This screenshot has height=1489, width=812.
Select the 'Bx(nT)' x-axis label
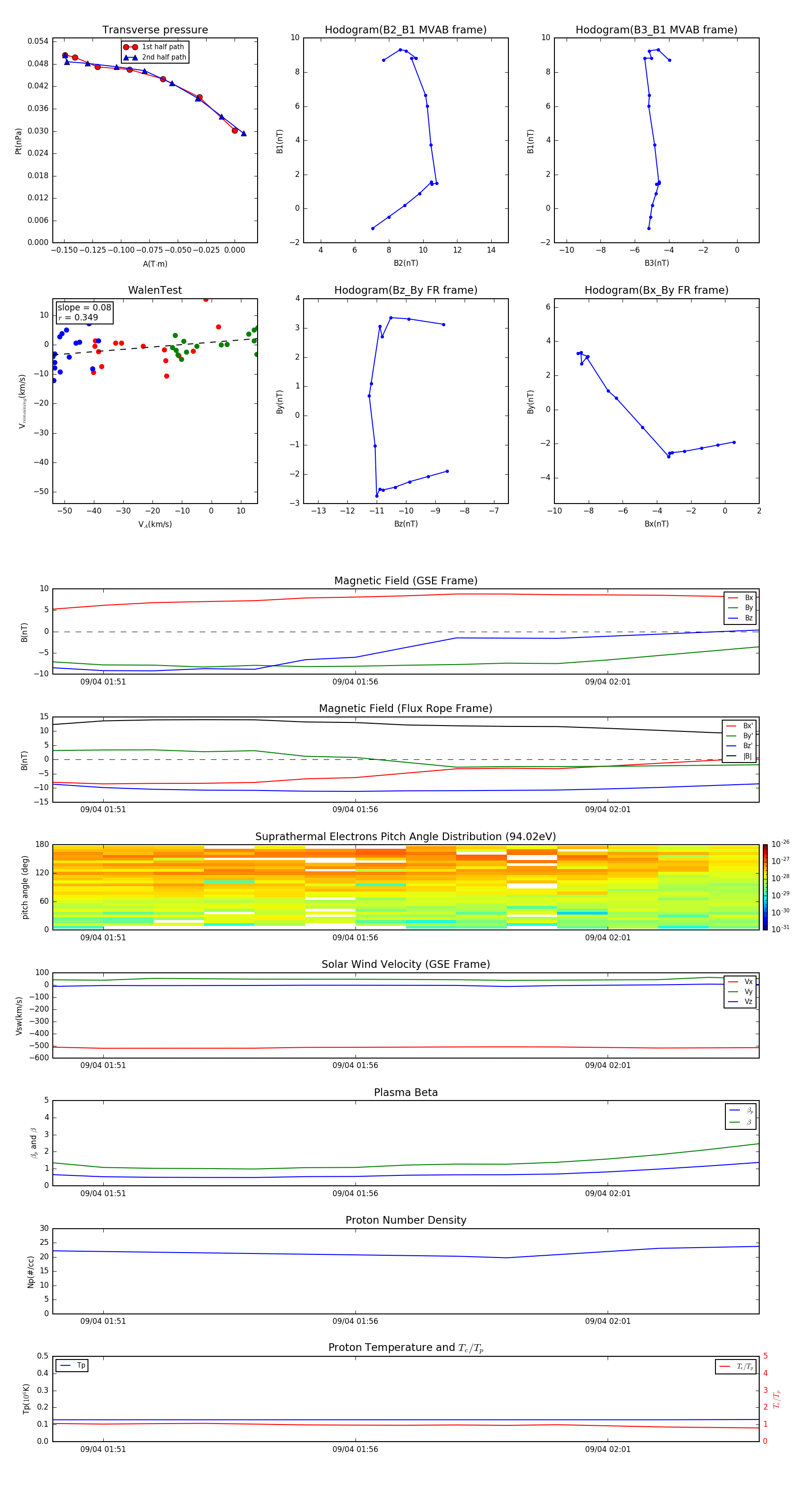656,524
